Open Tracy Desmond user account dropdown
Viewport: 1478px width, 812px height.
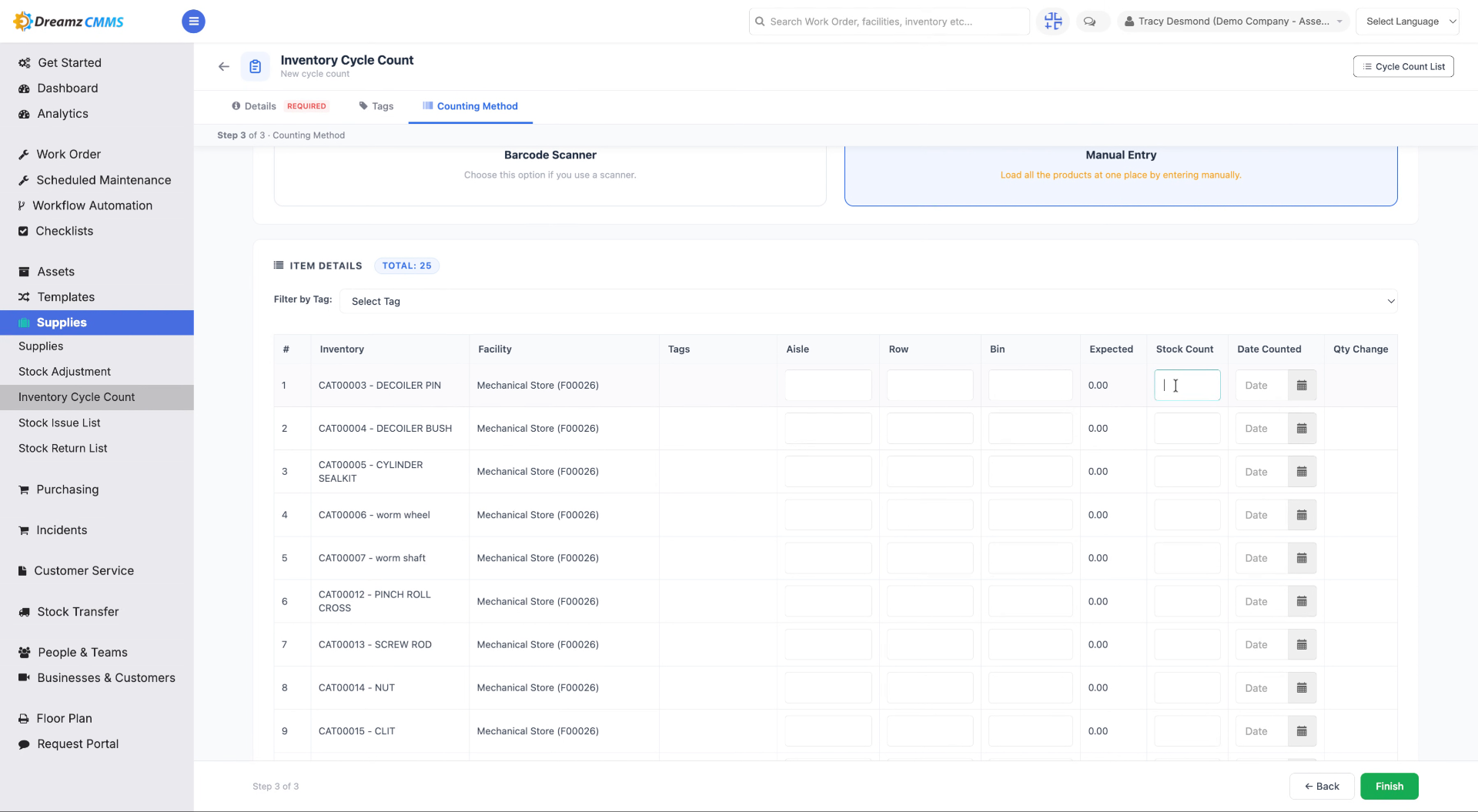click(x=1233, y=22)
